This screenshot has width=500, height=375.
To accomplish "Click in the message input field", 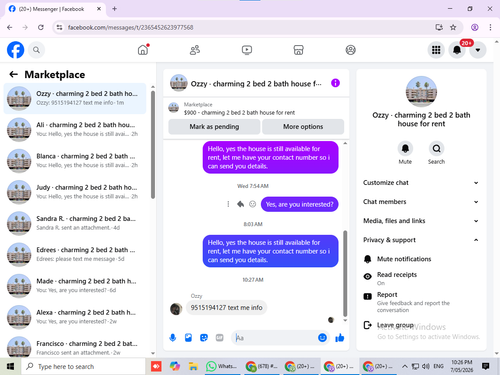I will click(x=275, y=338).
